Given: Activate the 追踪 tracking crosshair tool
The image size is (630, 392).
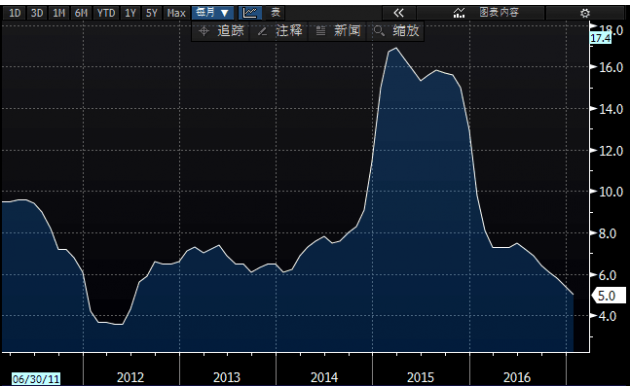Looking at the screenshot, I should click(x=221, y=31).
